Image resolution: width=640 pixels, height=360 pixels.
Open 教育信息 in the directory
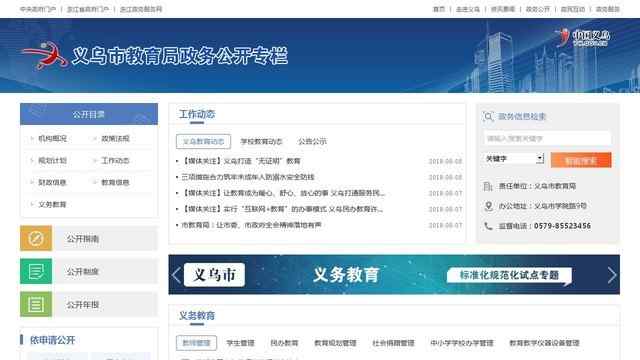tap(115, 182)
